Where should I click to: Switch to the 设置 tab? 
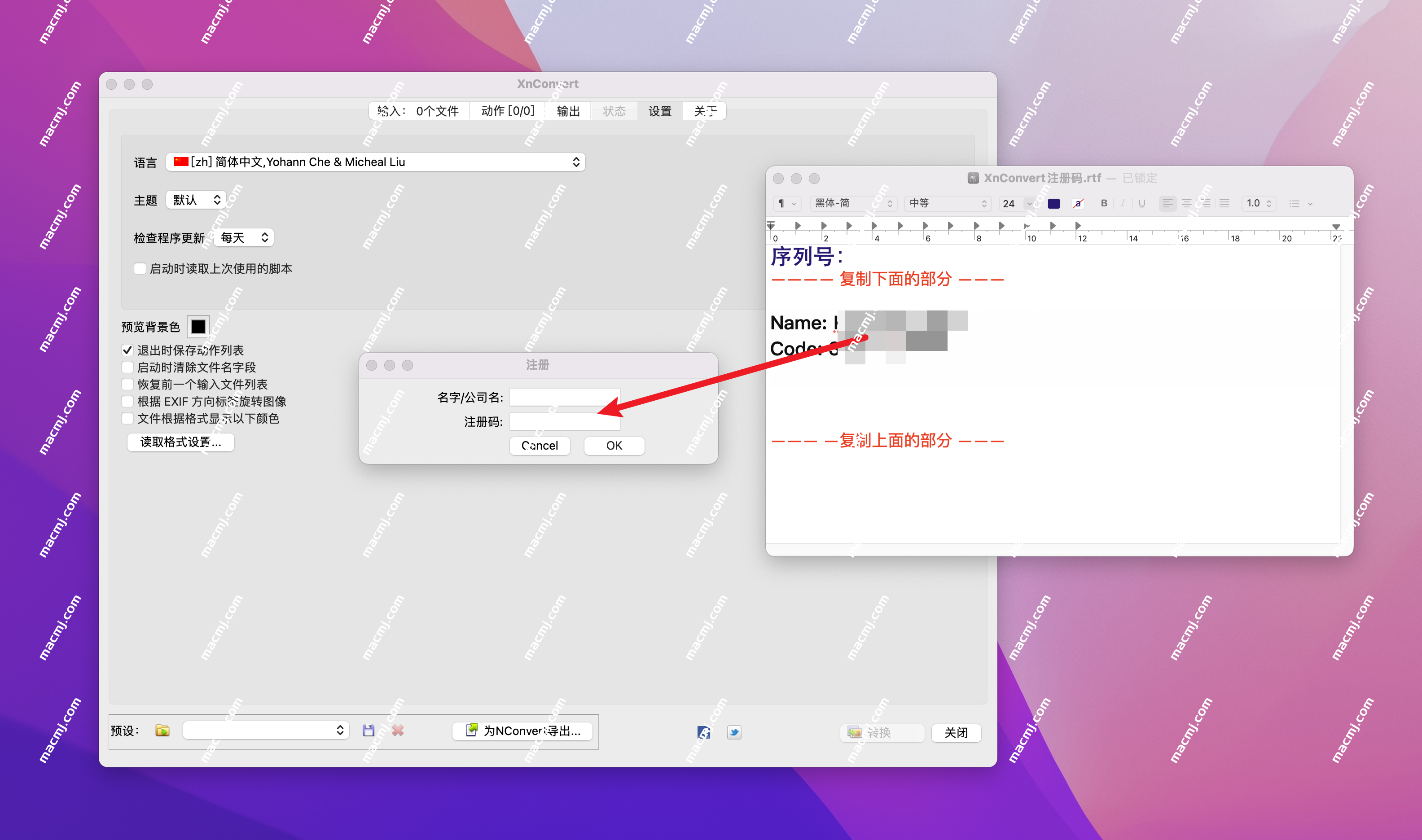tap(660, 111)
